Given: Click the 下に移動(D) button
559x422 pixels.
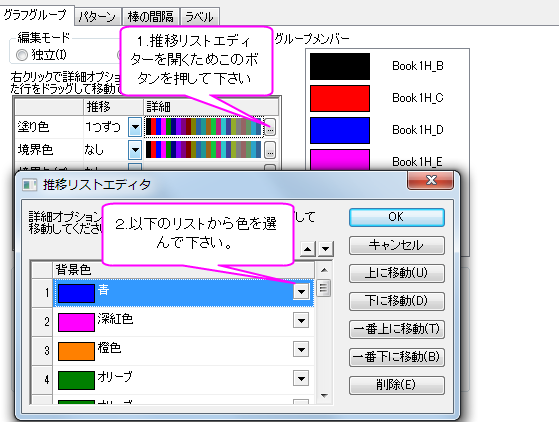Looking at the screenshot, I should 397,301.
